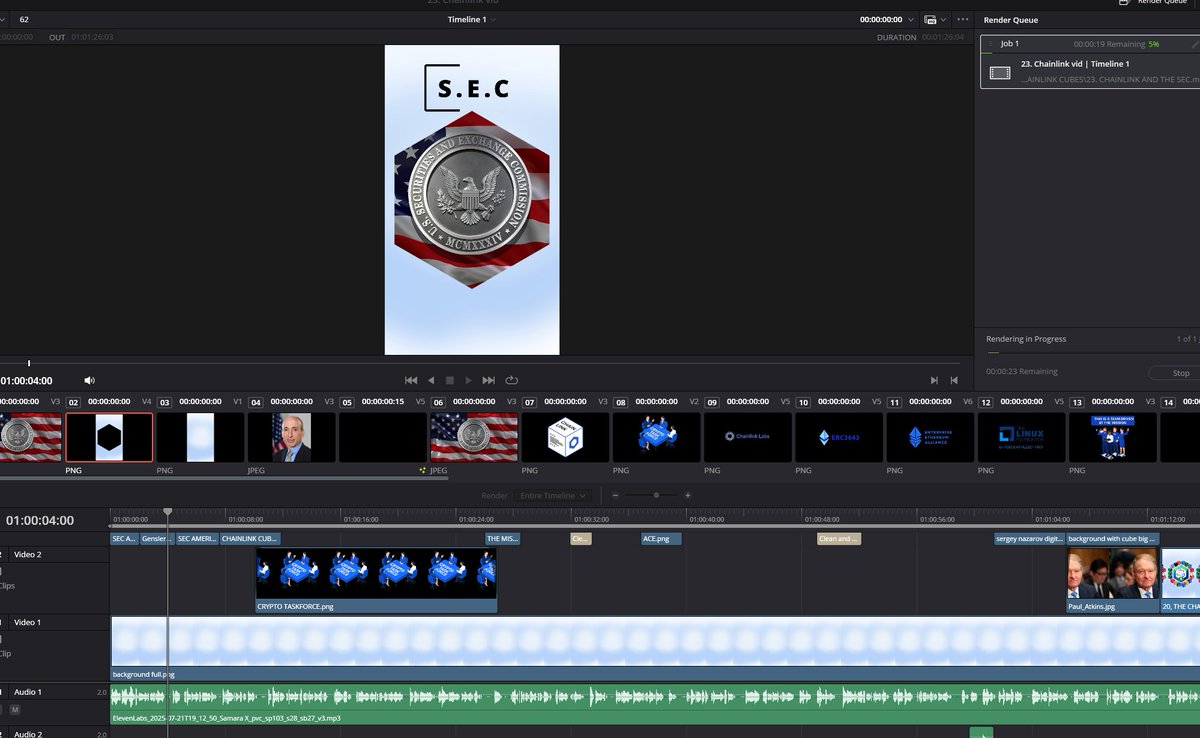Select background with cube big clip
Image resolution: width=1200 pixels, height=738 pixels.
(x=1112, y=538)
